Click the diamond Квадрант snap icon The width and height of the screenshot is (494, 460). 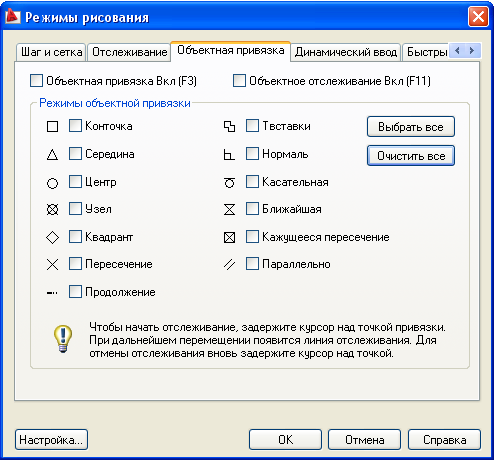pos(52,238)
